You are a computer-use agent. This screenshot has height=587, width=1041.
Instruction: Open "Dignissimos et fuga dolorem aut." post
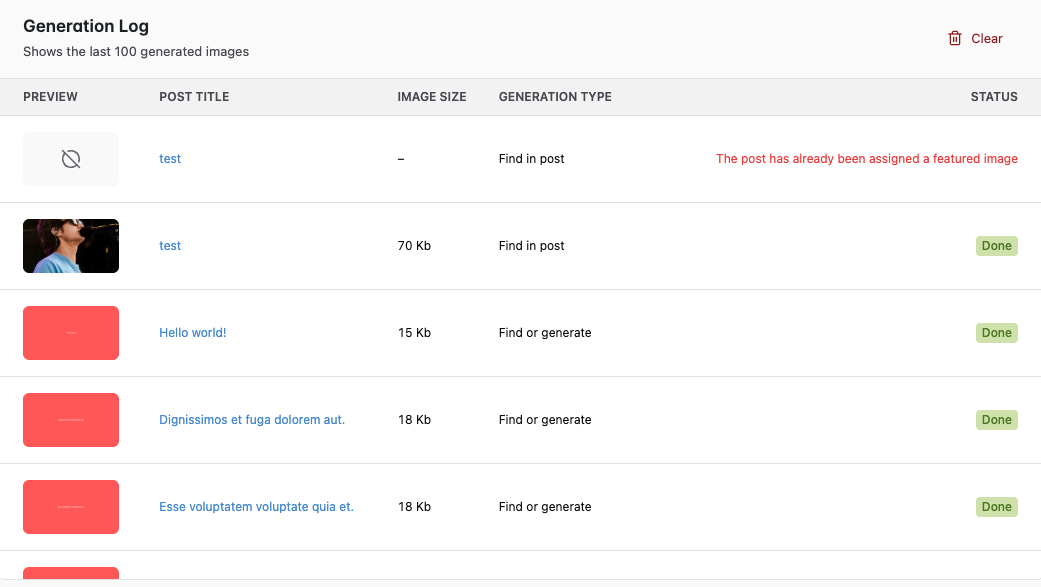[x=252, y=420]
